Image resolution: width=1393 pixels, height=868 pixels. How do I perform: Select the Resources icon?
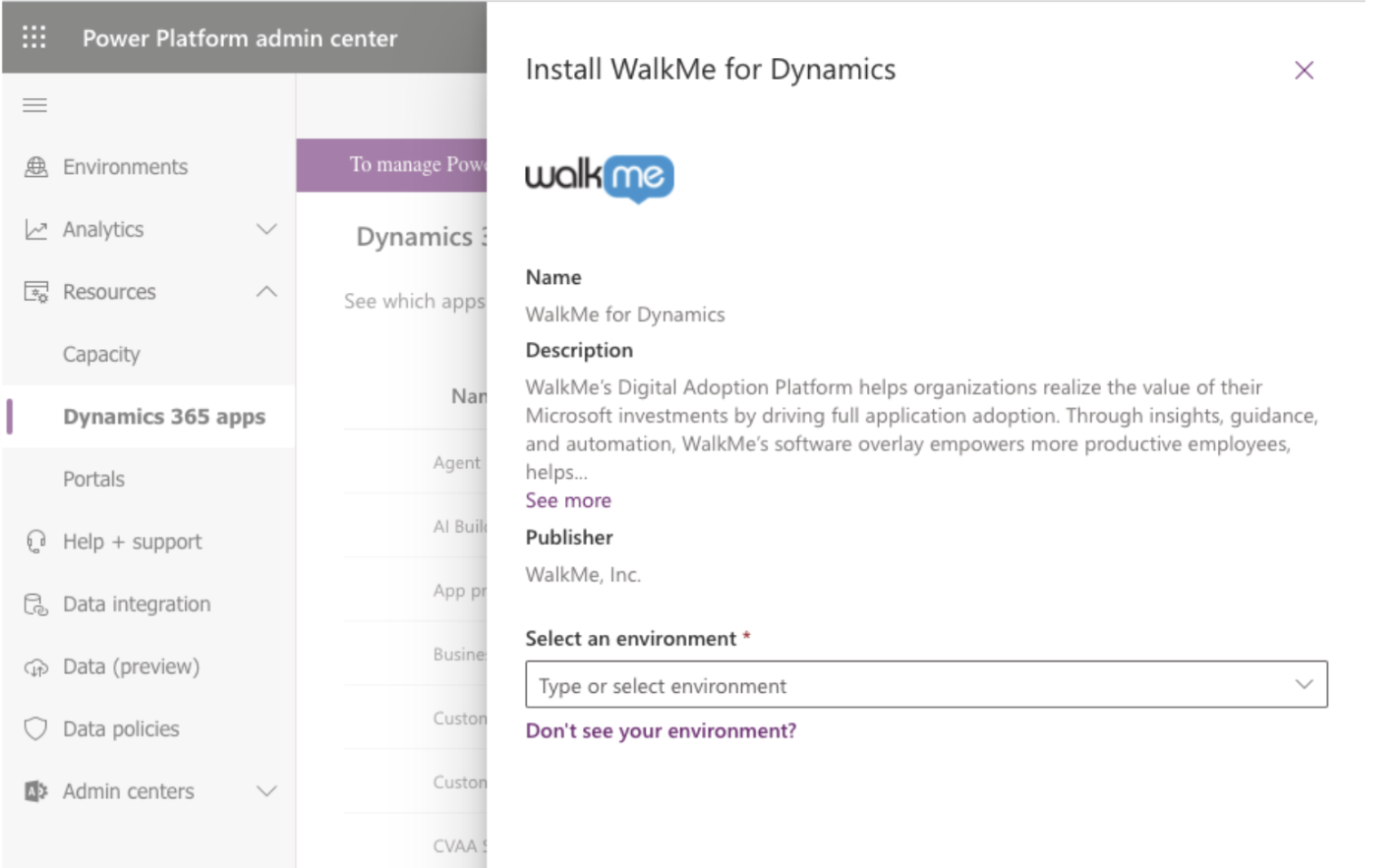tap(34, 291)
